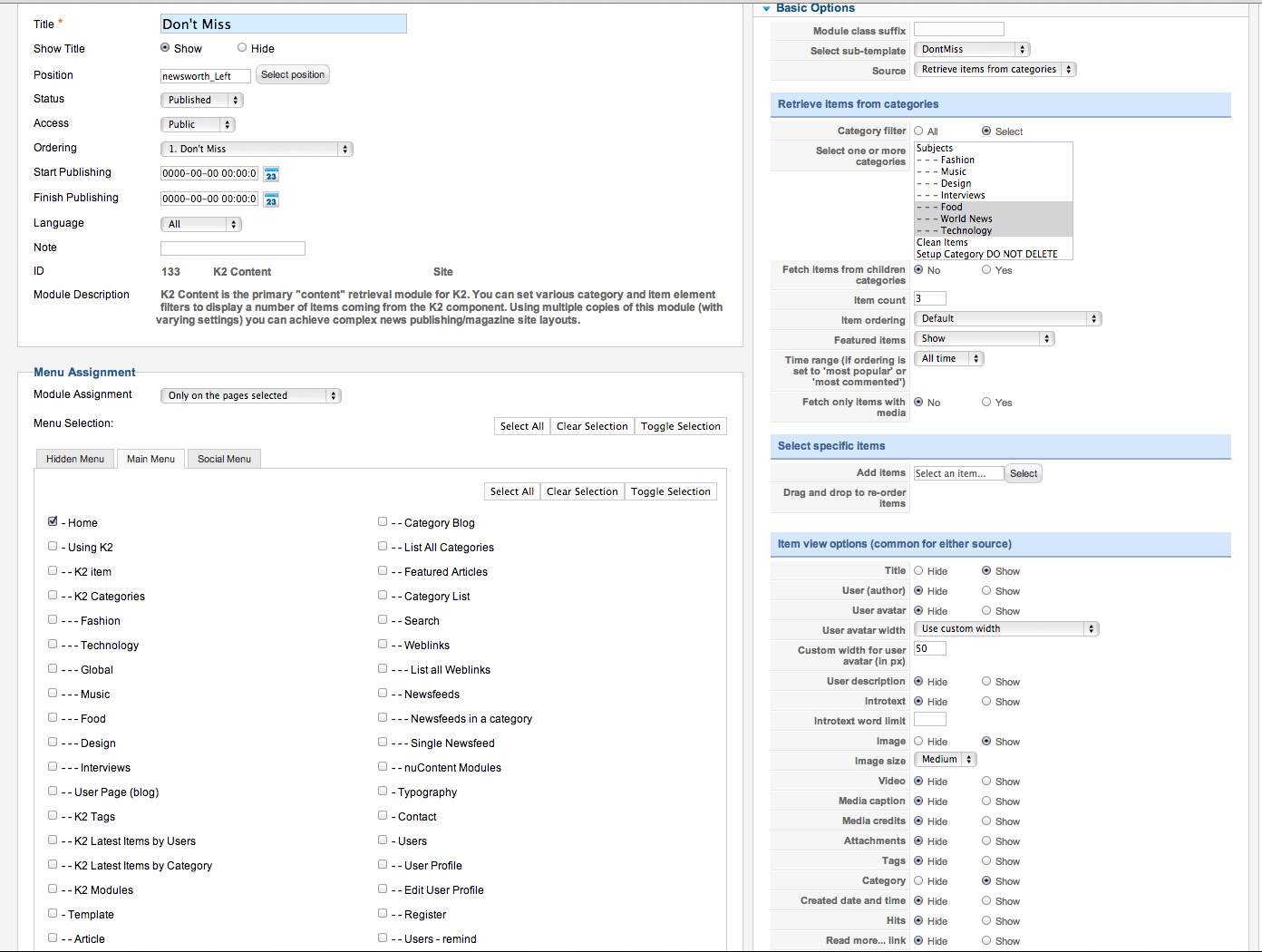
Task: Set User (author) to Show
Action: click(986, 591)
